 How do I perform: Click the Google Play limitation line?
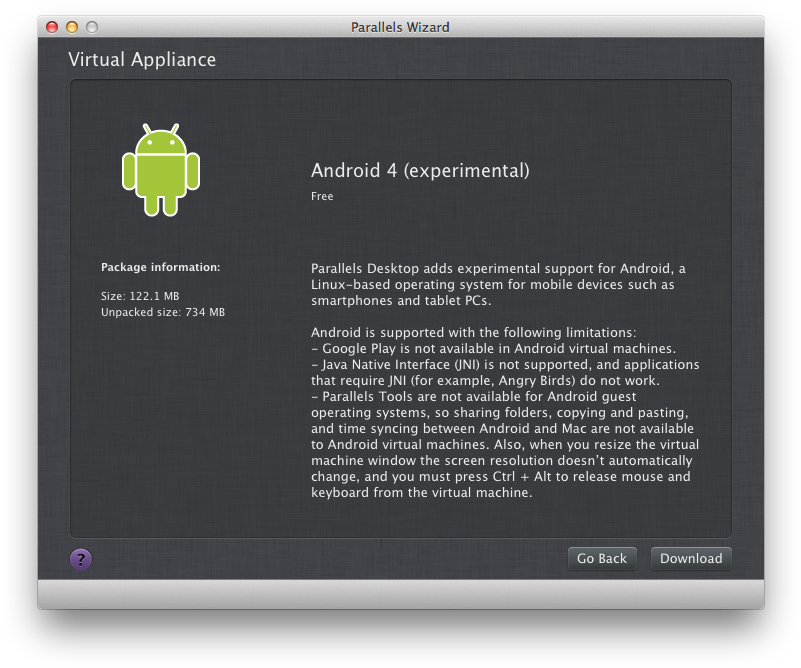[x=493, y=348]
